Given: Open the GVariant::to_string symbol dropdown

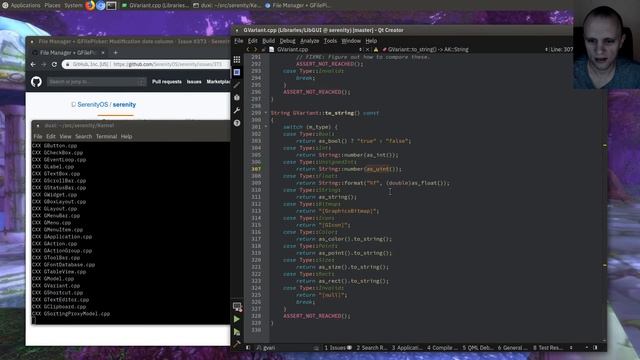Looking at the screenshot, I should click(465, 49).
